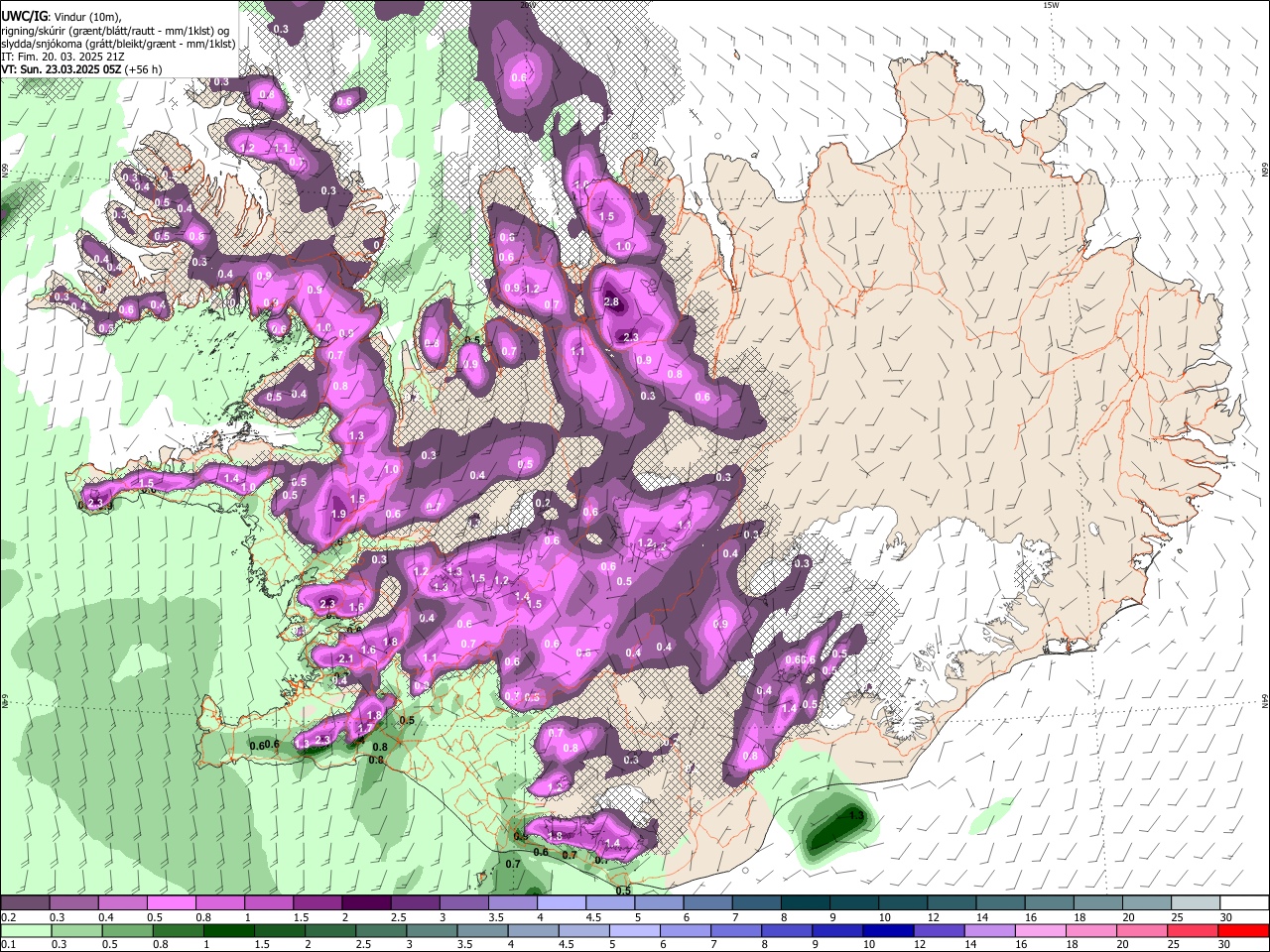Click the rain legend swatch between 2.5 and 3
Viewport: 1270px width, 952px height.
381,931
